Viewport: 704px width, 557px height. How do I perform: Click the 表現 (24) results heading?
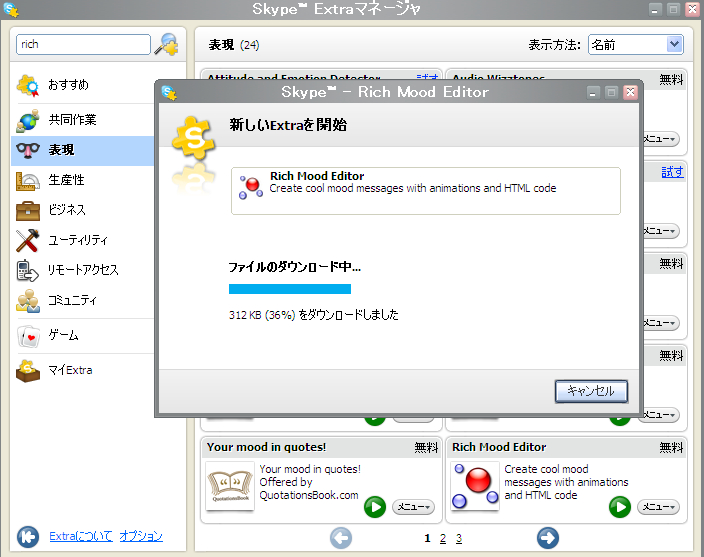tap(234, 45)
